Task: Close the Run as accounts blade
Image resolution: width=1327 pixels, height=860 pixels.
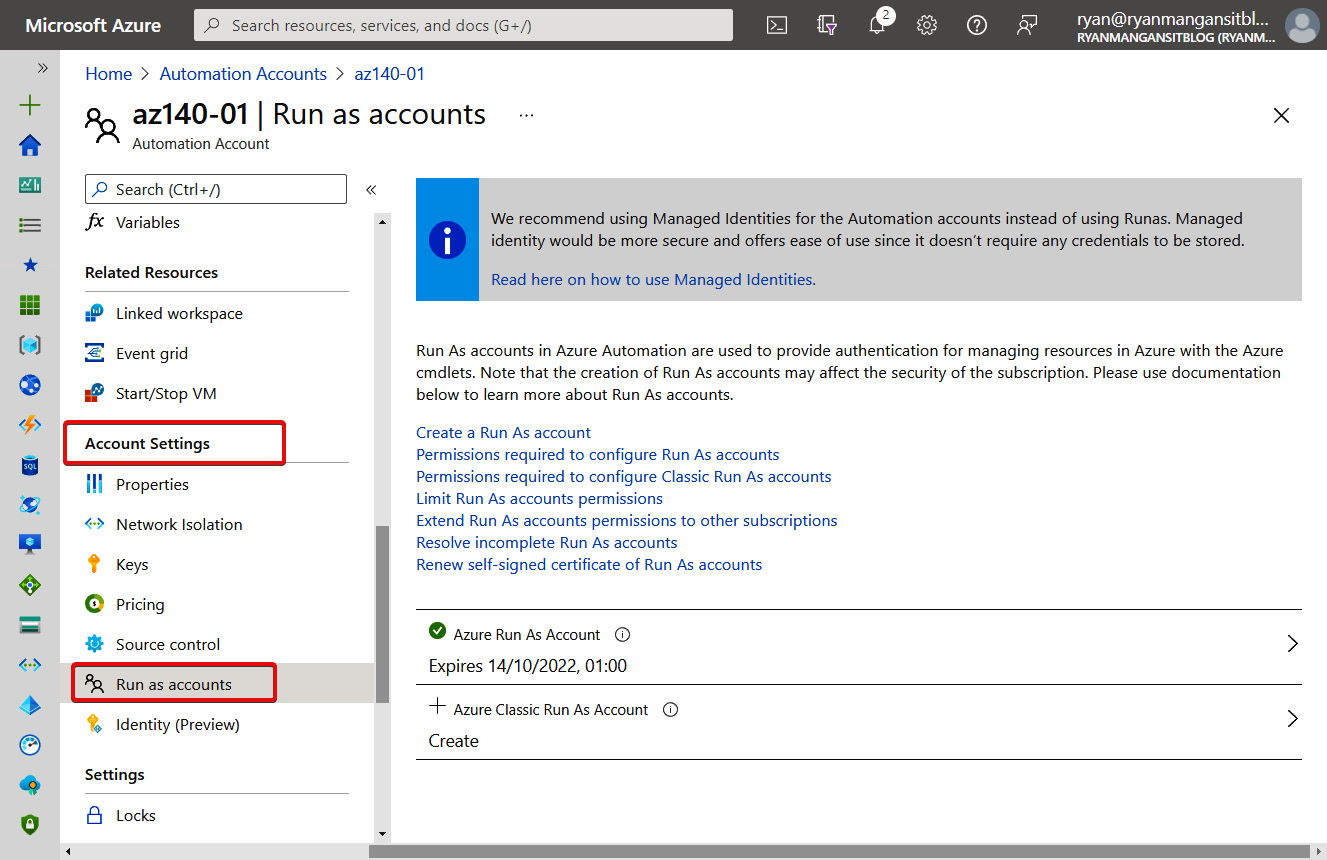Action: (x=1281, y=115)
